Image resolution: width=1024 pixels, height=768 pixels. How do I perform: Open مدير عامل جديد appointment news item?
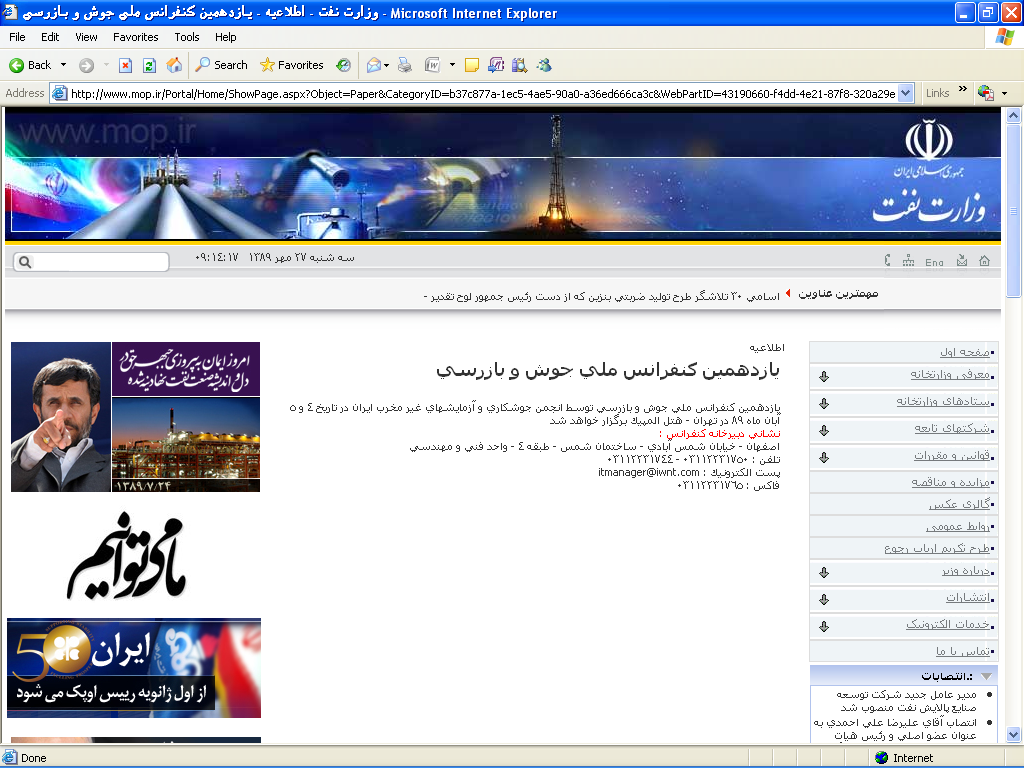pyautogui.click(x=908, y=701)
